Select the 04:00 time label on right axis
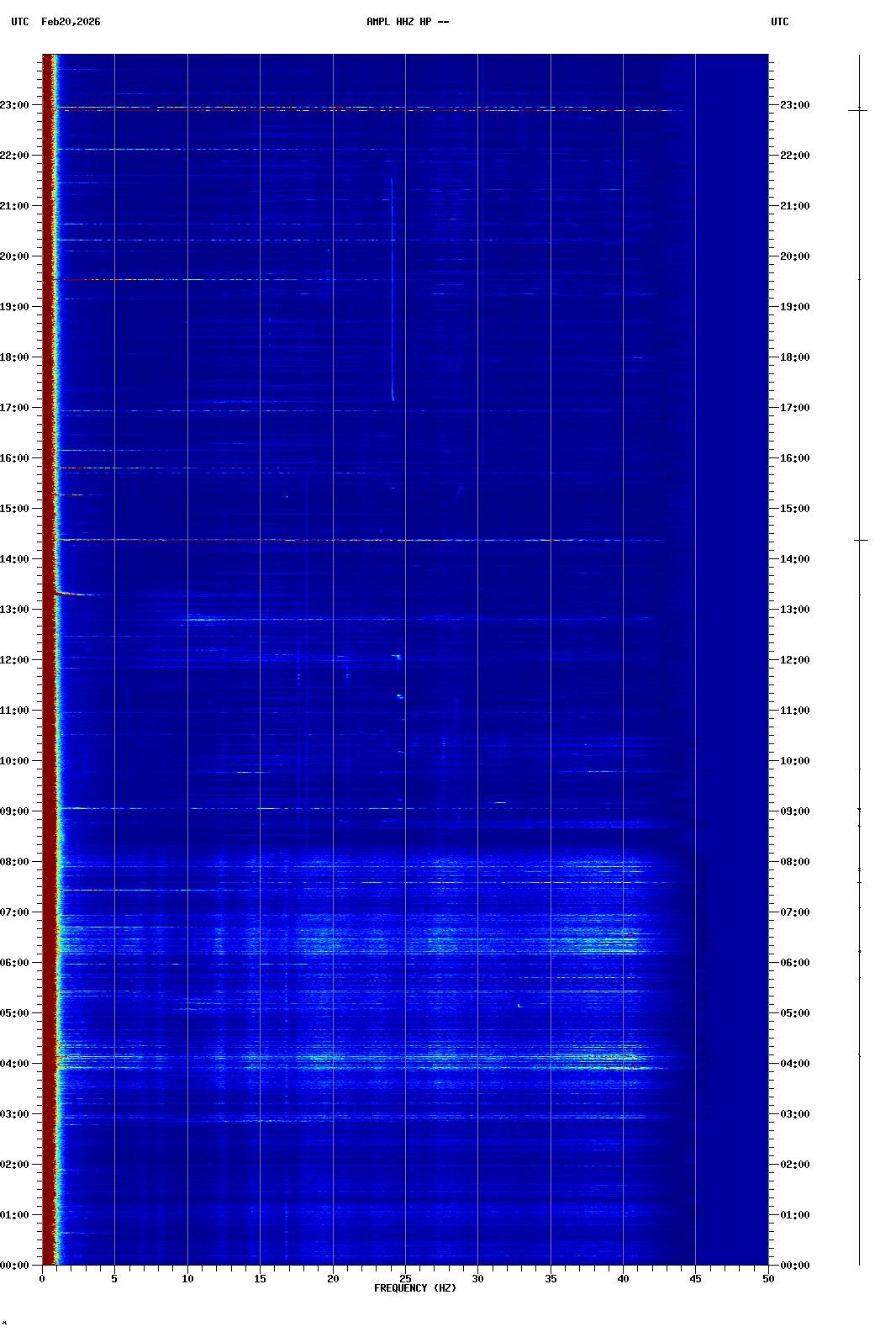The width and height of the screenshot is (896, 1332). point(794,1064)
